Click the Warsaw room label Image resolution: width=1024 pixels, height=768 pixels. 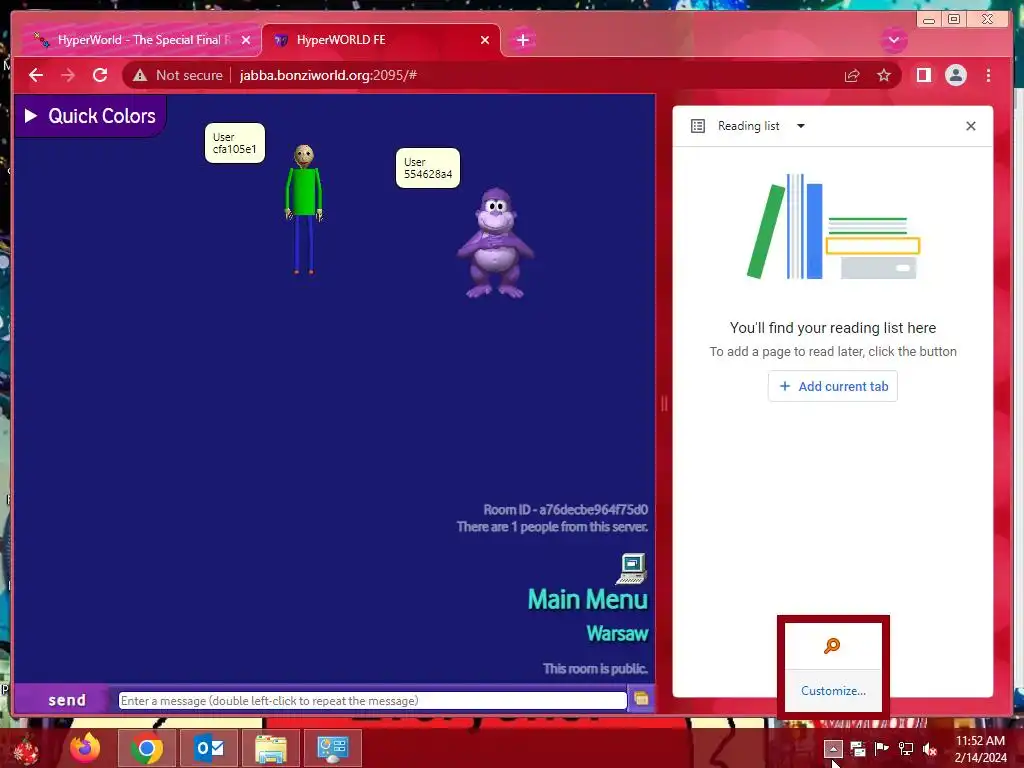617,633
